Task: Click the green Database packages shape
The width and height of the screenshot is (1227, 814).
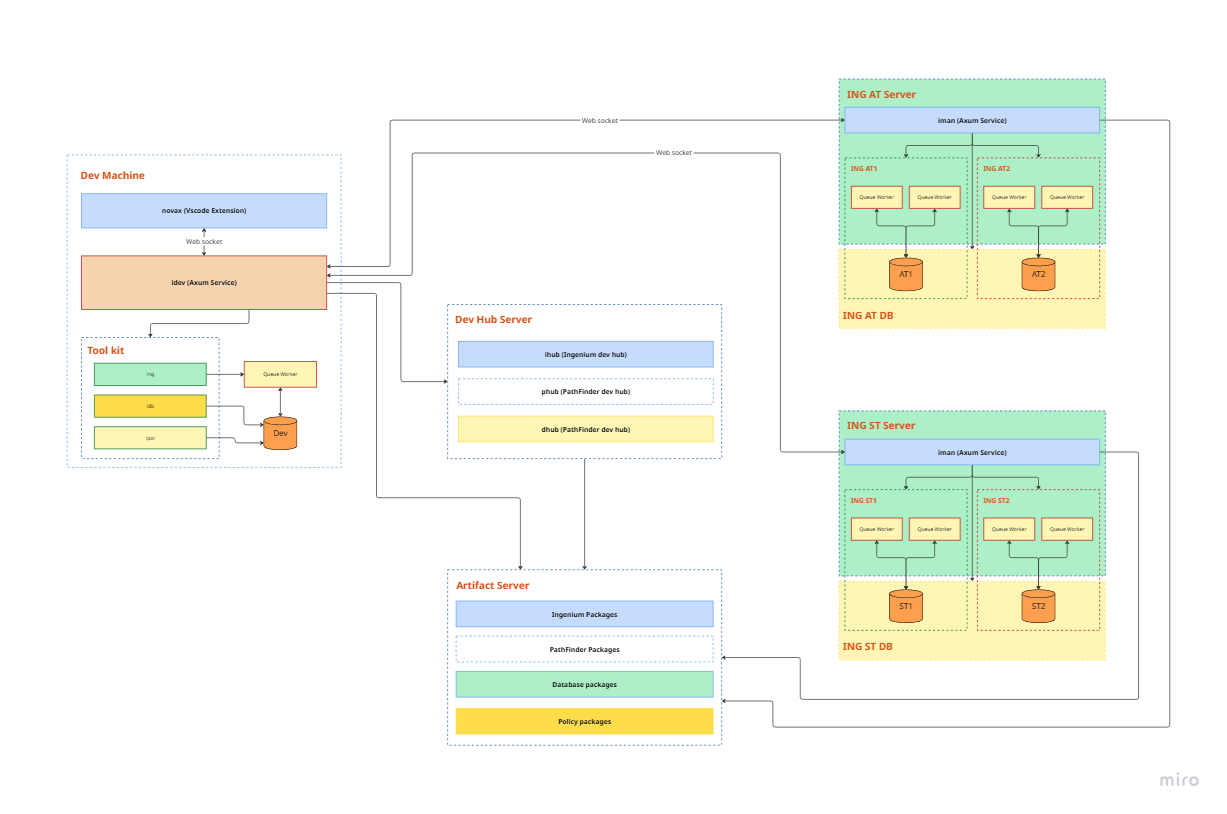Action: pyautogui.click(x=585, y=684)
